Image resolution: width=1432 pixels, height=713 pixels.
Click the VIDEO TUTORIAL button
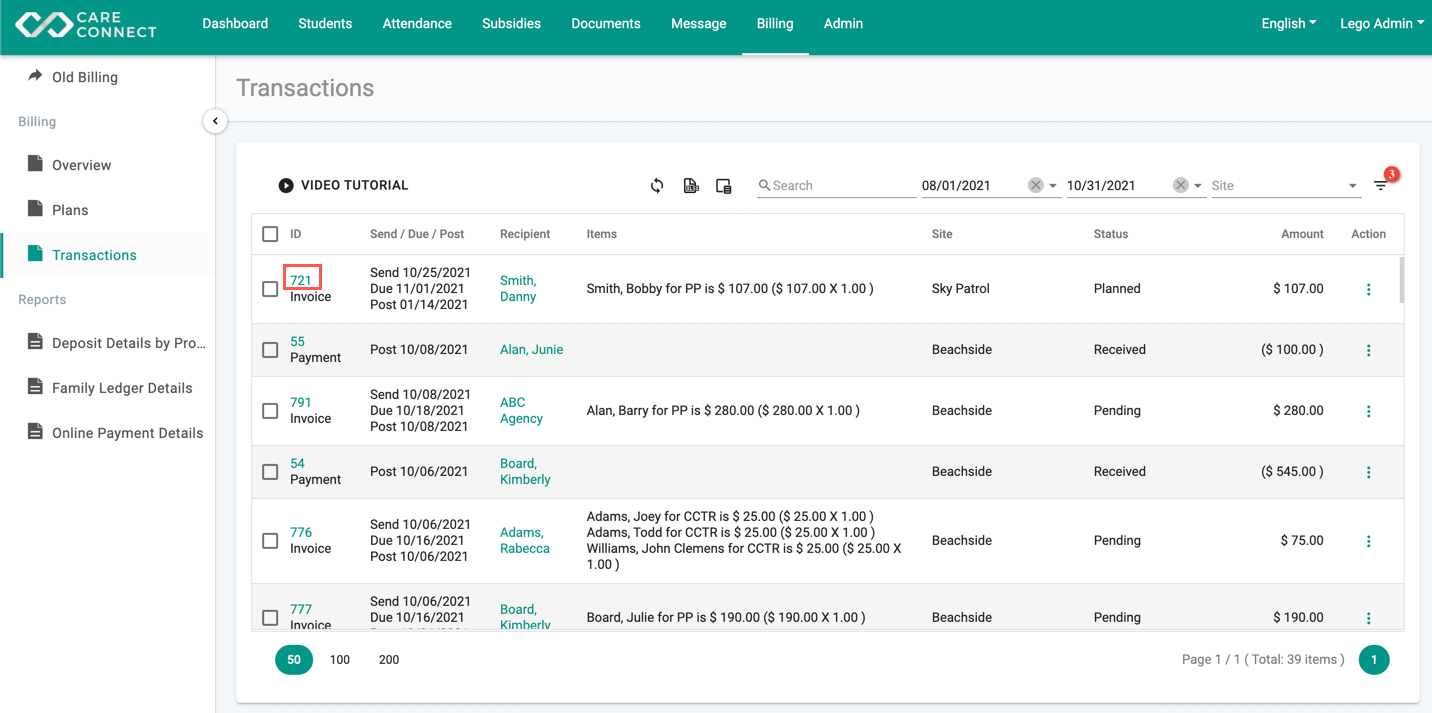(343, 185)
